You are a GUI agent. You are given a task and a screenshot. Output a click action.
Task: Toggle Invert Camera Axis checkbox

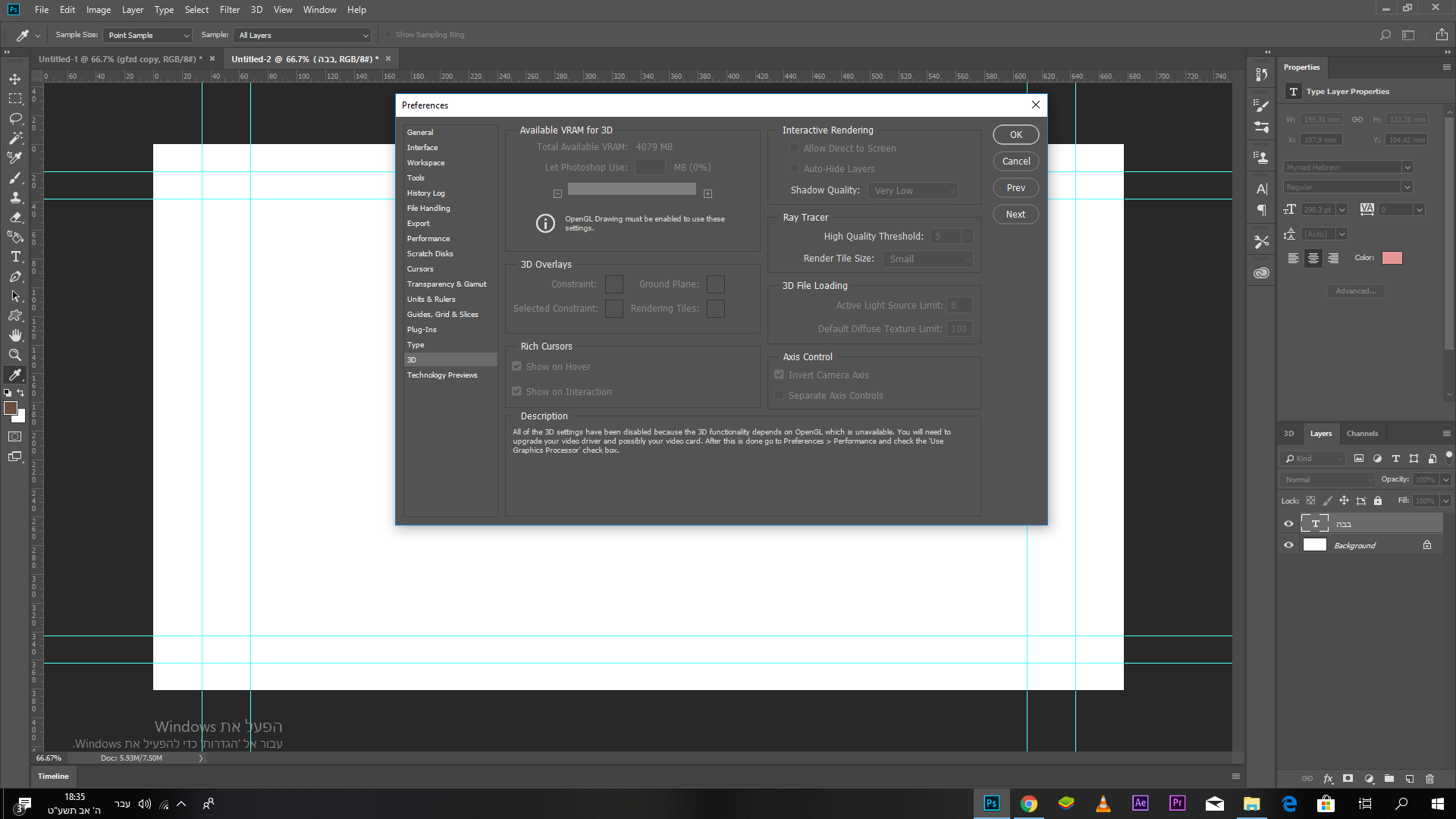coord(779,375)
